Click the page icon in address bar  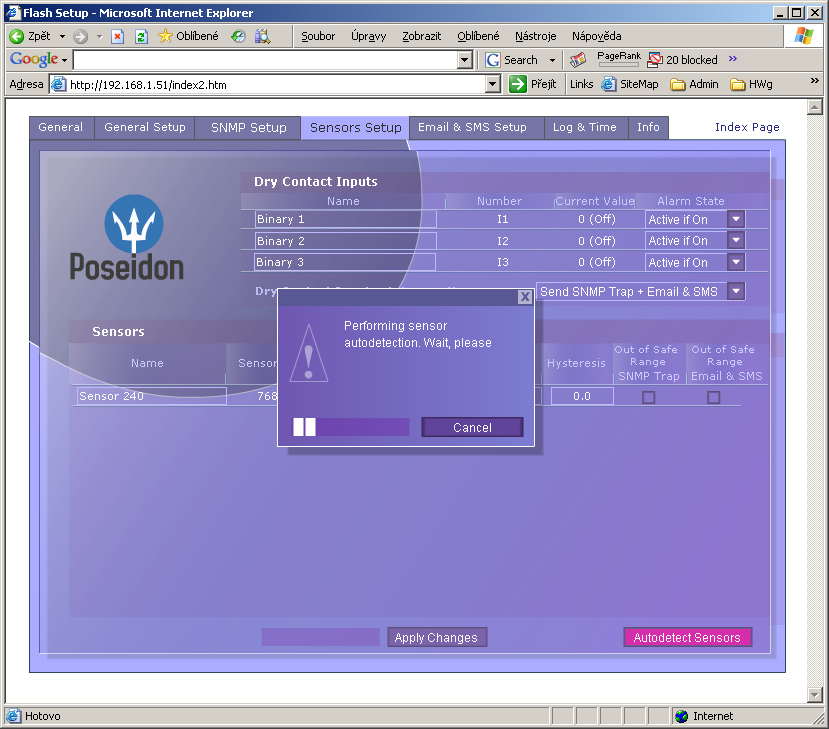point(58,84)
